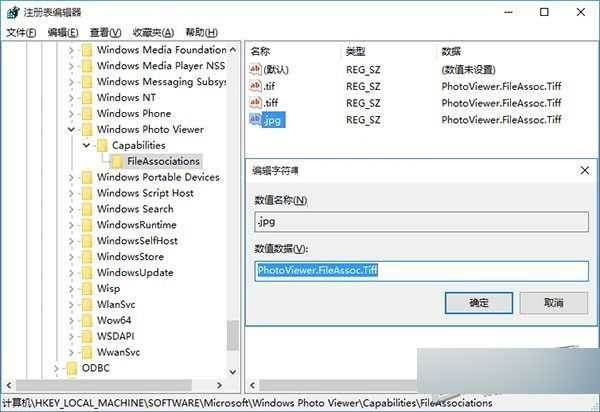Click the .tiff string value icon
600x412 pixels.
(x=254, y=103)
